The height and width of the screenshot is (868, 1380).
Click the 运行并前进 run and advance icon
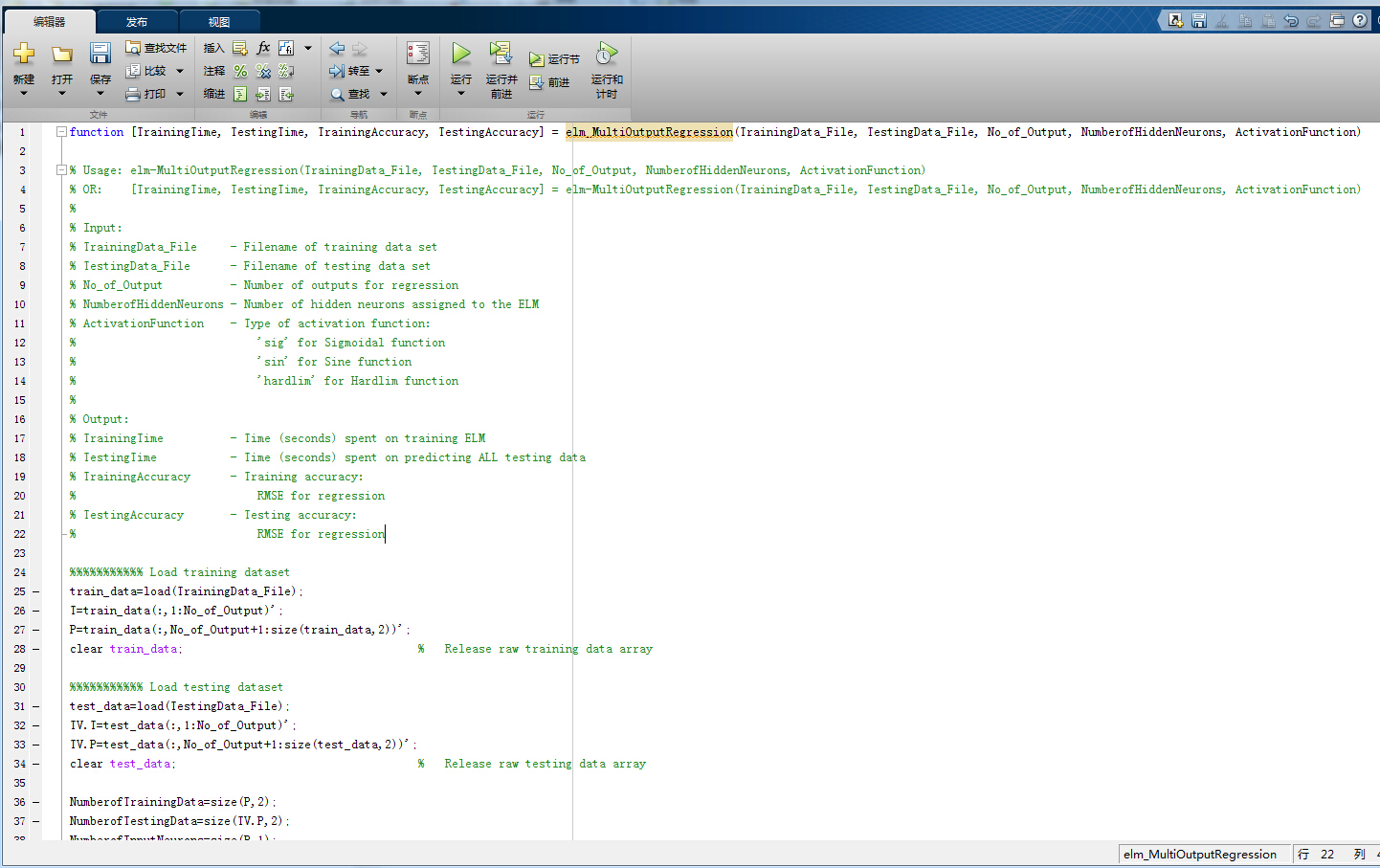pyautogui.click(x=501, y=54)
